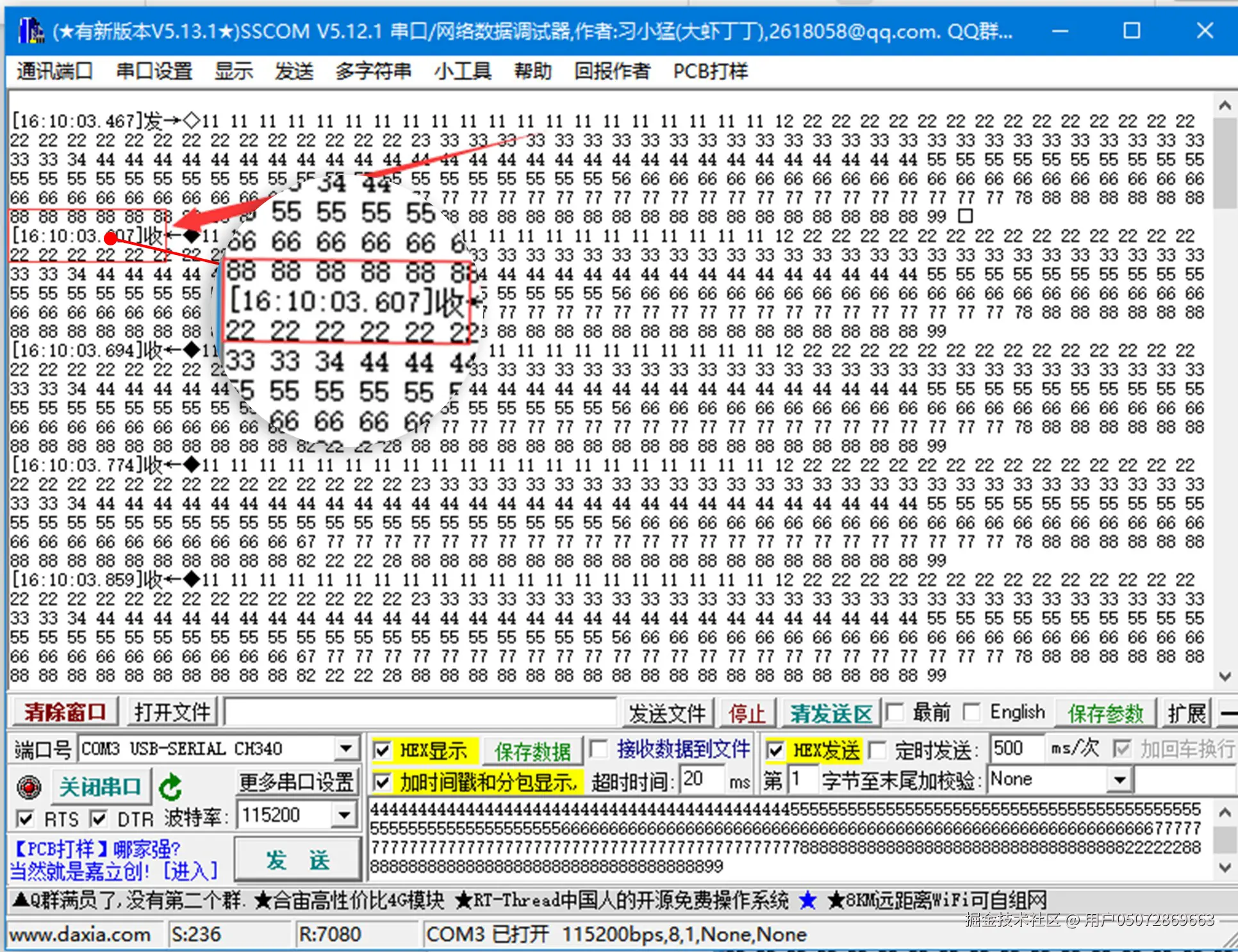Click the 清除窗口 button
1238x952 pixels.
tap(65, 712)
